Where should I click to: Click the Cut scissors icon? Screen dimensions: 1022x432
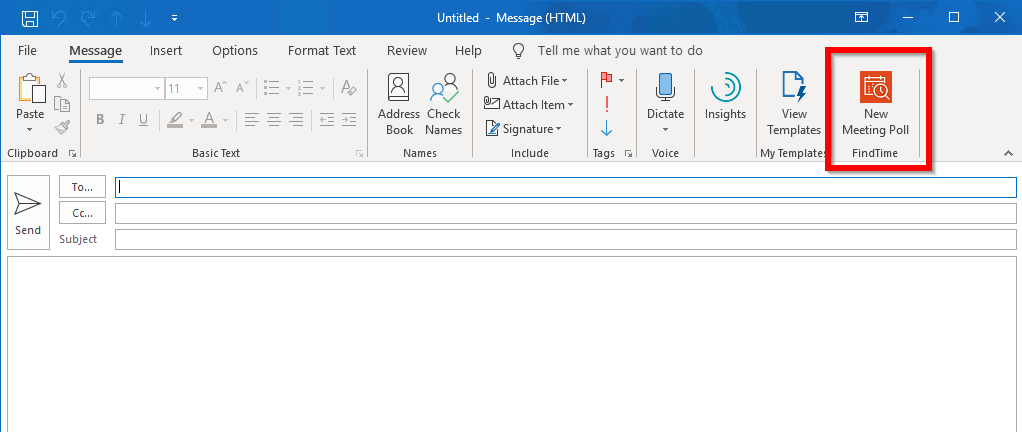pyautogui.click(x=62, y=80)
